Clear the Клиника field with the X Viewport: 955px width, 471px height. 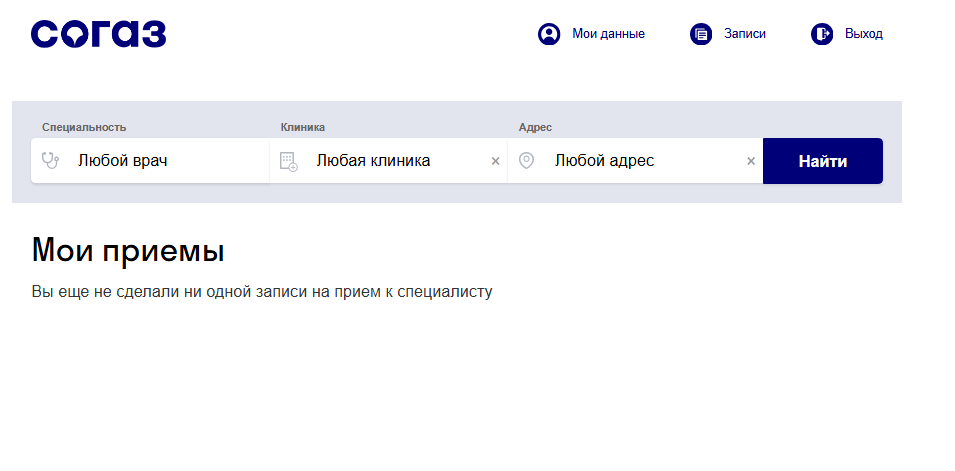pos(495,161)
